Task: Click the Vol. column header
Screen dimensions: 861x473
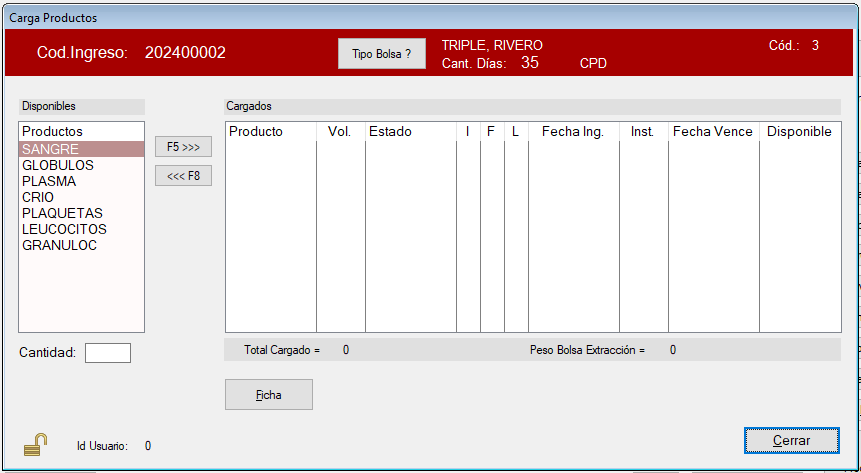Action: pyautogui.click(x=339, y=132)
